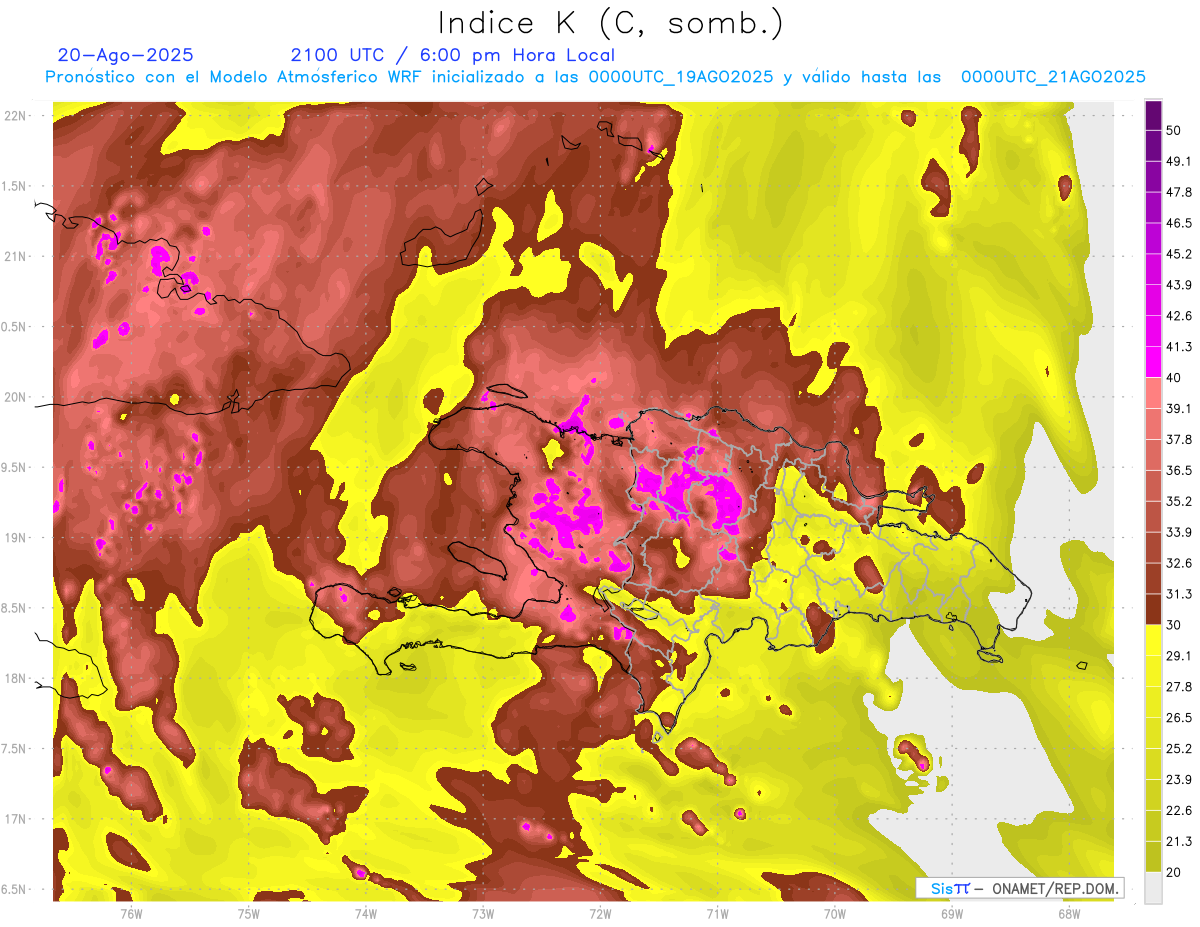Click the '70W' longitude label
Viewport: 1200px width, 927px height.
coord(834,913)
